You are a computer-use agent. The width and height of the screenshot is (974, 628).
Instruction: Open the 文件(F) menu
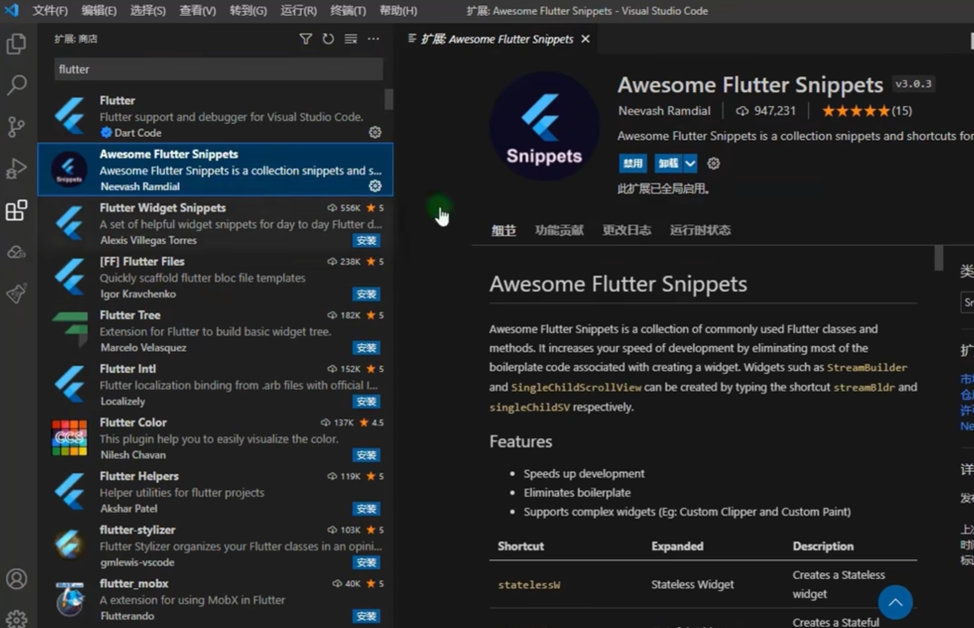(x=50, y=11)
